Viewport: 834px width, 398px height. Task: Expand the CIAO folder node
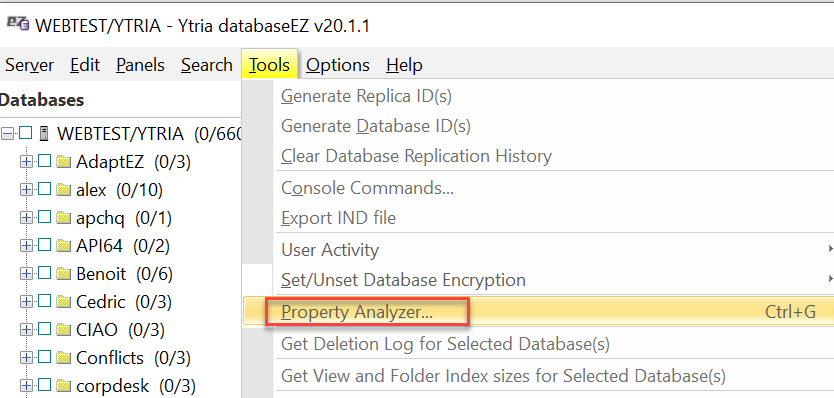click(26, 330)
